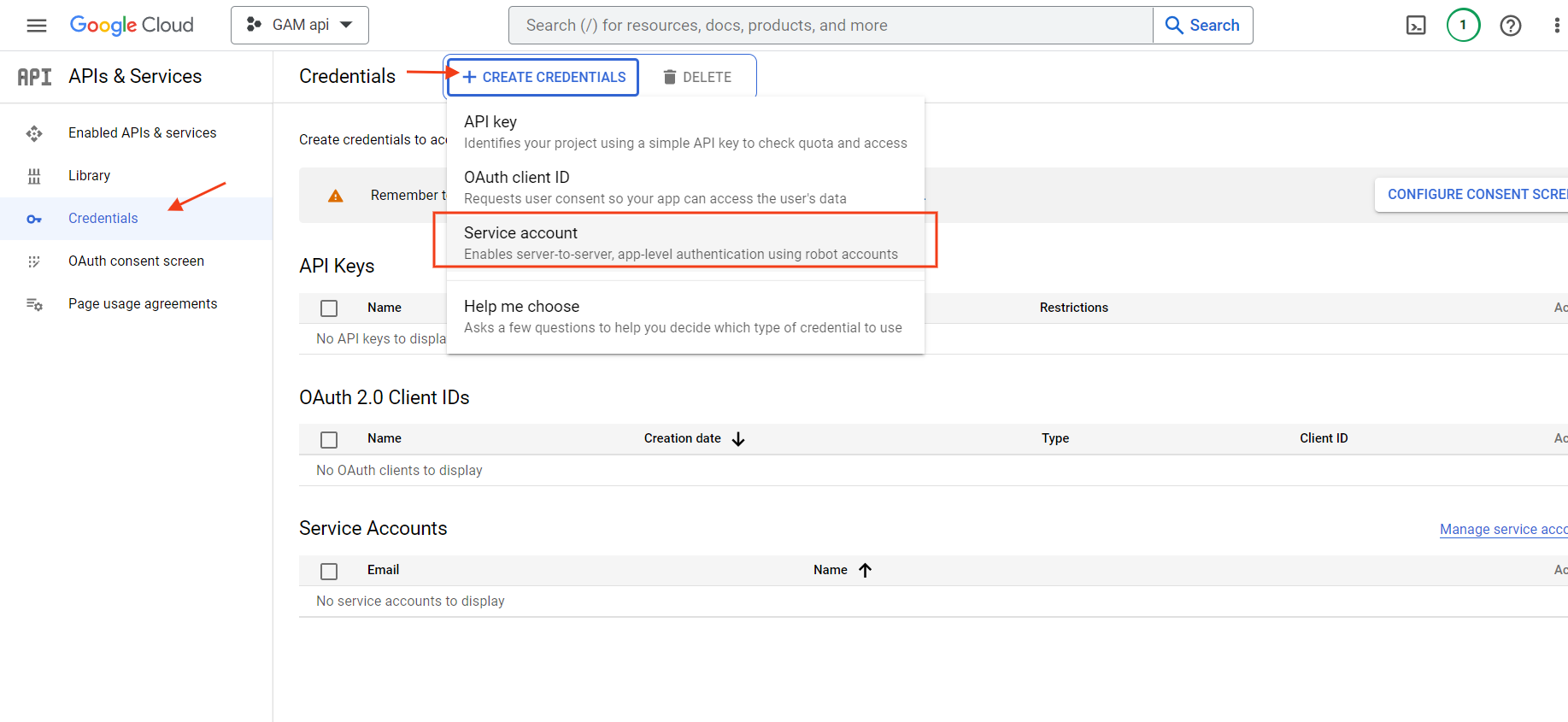Click the Creation date column header text
This screenshot has height=722, width=1568.
pyautogui.click(x=682, y=438)
